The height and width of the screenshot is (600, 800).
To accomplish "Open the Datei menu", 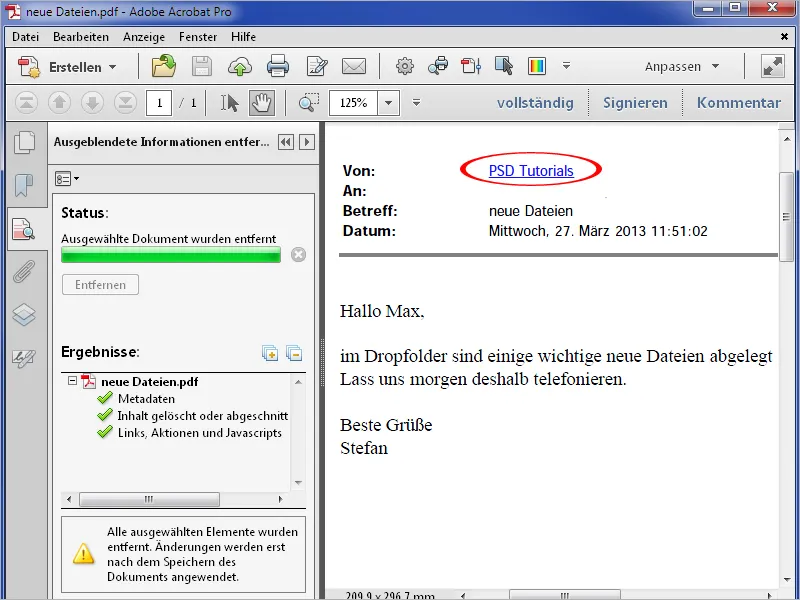I will [x=26, y=37].
